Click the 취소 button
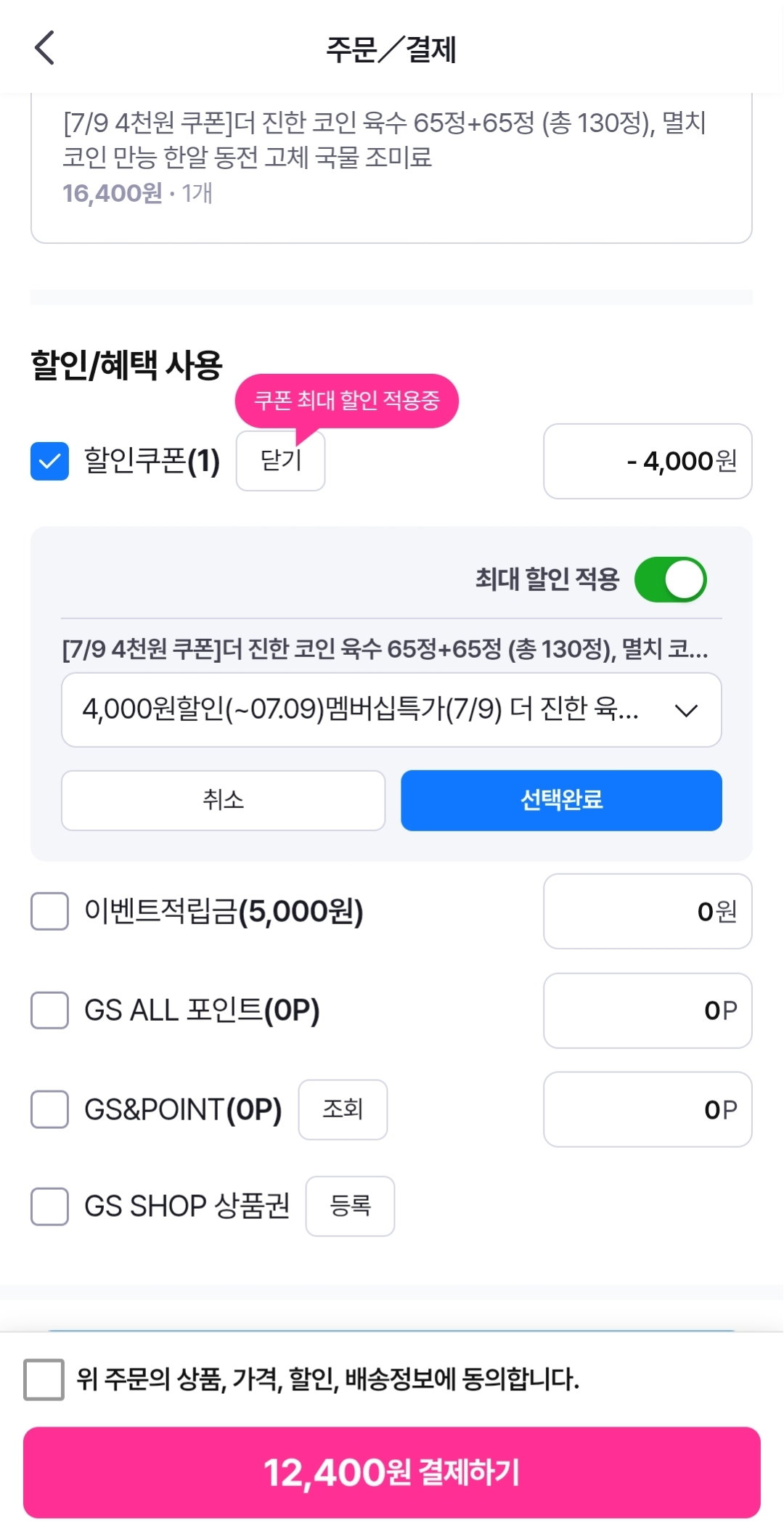 (x=223, y=800)
